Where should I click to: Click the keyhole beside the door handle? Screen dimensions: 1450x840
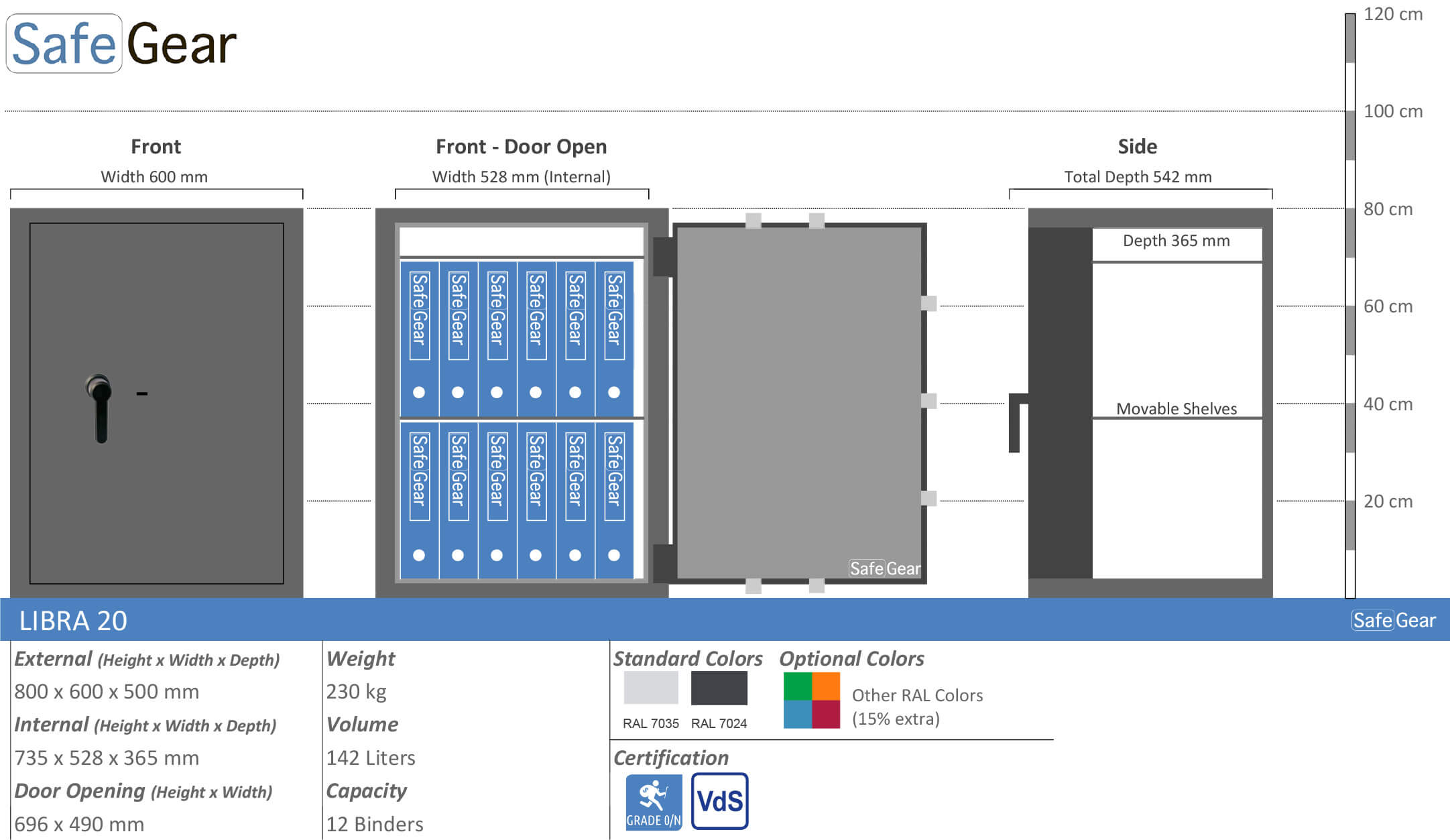coord(142,394)
